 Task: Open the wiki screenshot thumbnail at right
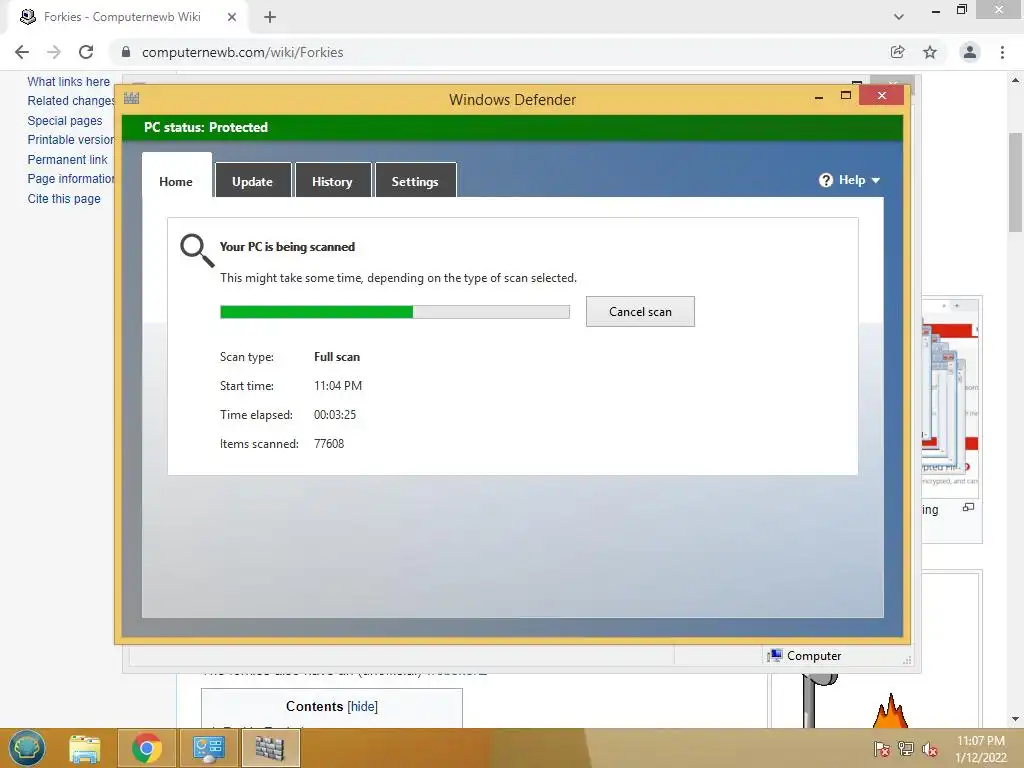tap(950, 398)
